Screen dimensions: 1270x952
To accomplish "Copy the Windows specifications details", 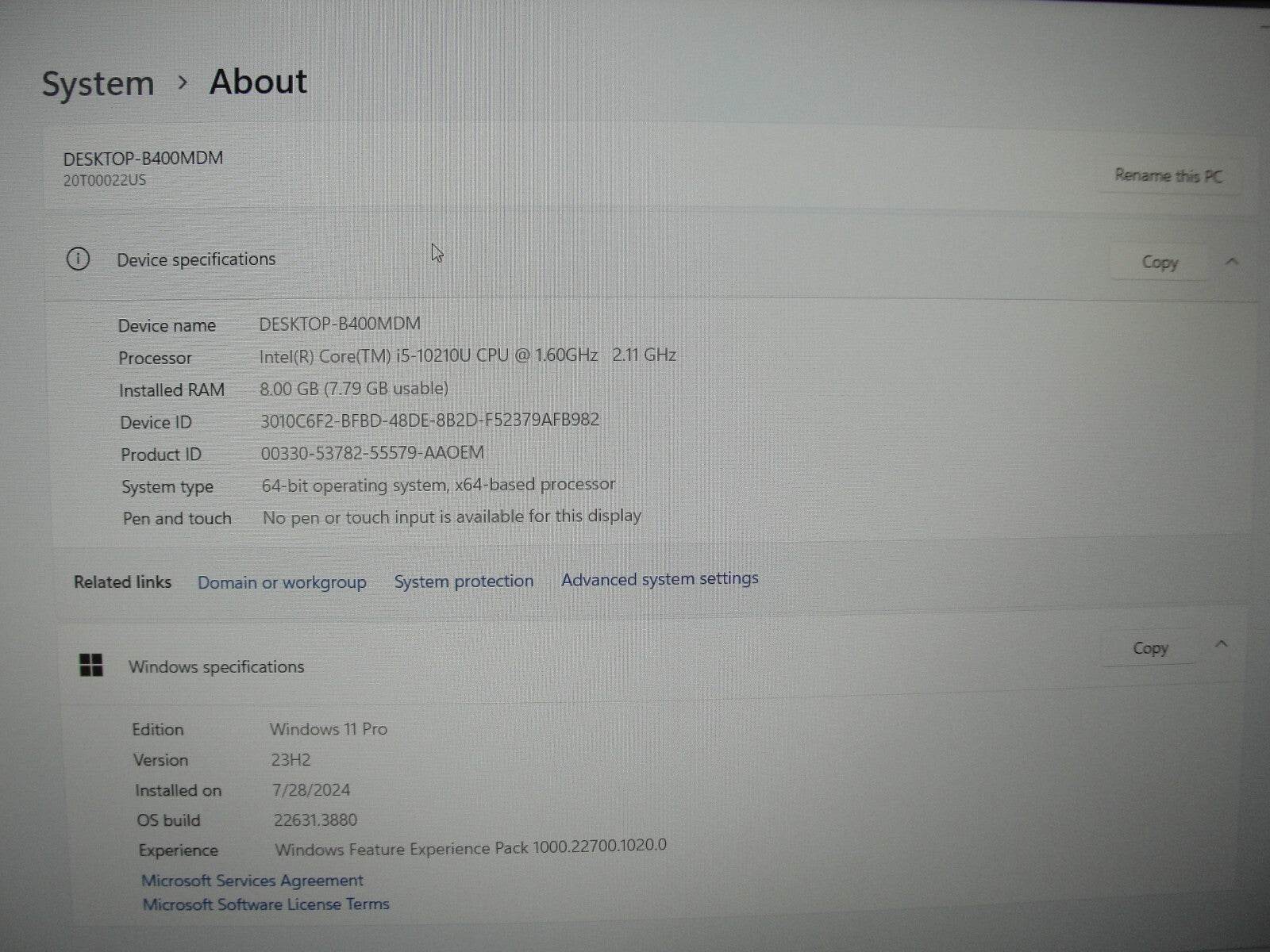I will click(x=1149, y=647).
